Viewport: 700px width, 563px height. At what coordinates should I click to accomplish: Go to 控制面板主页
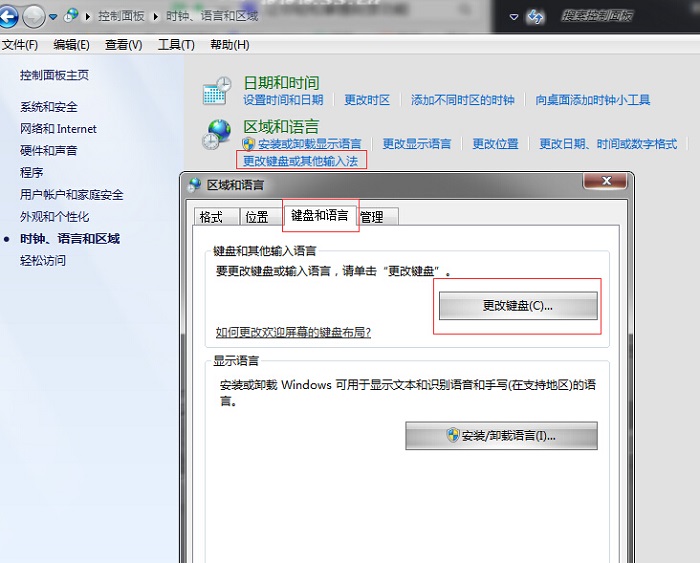click(54, 75)
